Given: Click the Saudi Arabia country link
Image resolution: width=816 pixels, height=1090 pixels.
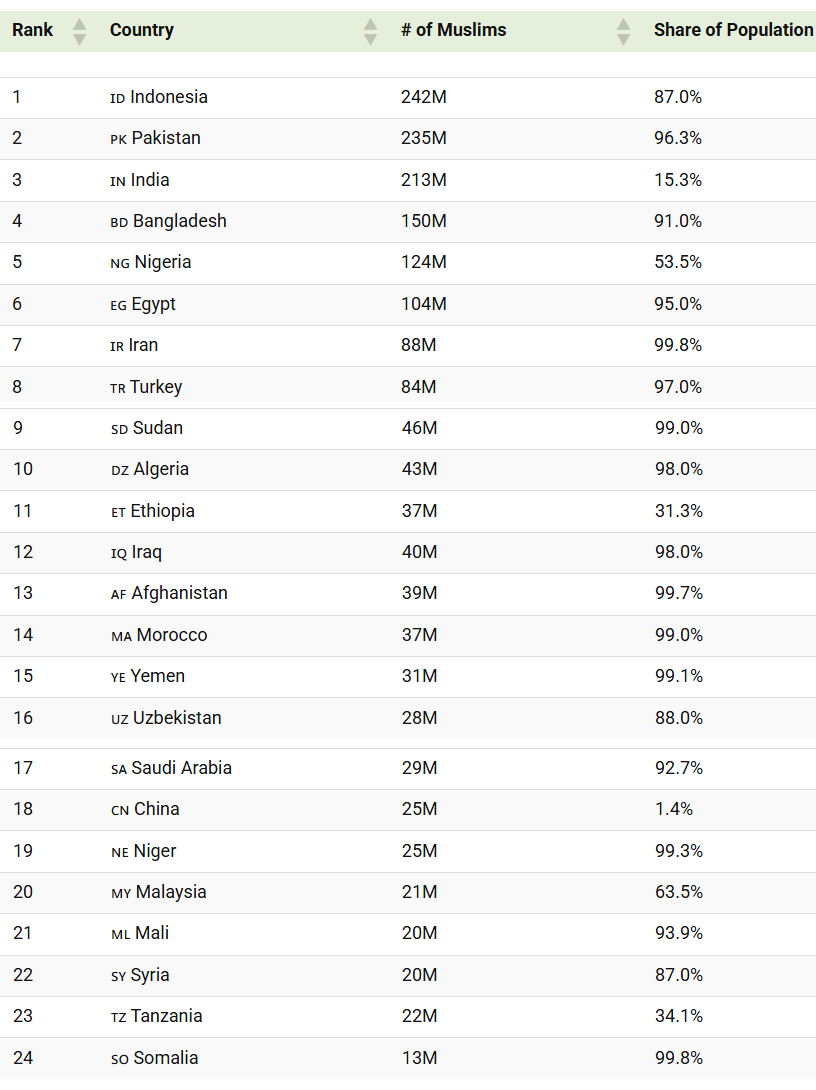Looking at the screenshot, I should coord(181,767).
